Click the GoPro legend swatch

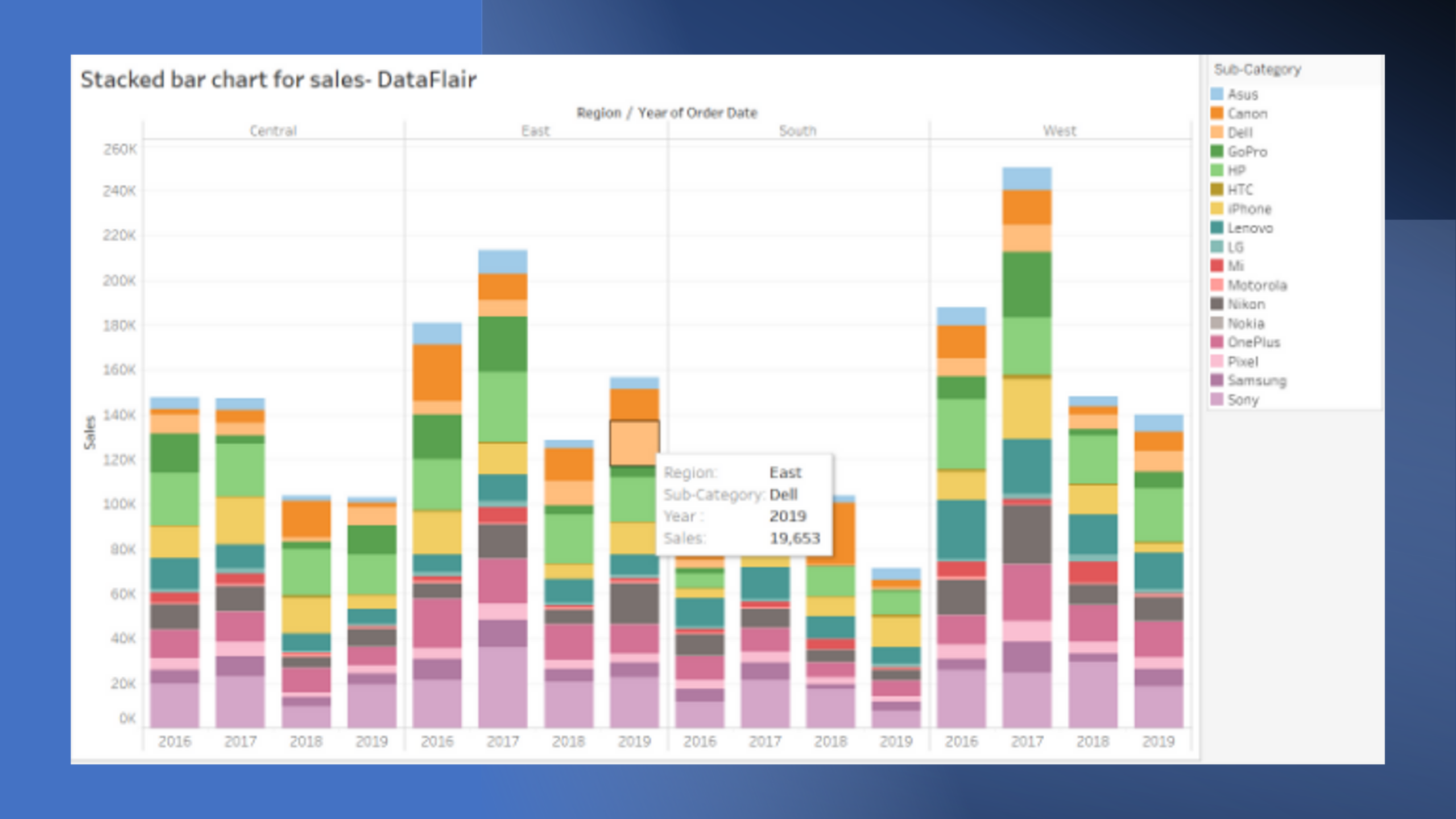[1217, 151]
